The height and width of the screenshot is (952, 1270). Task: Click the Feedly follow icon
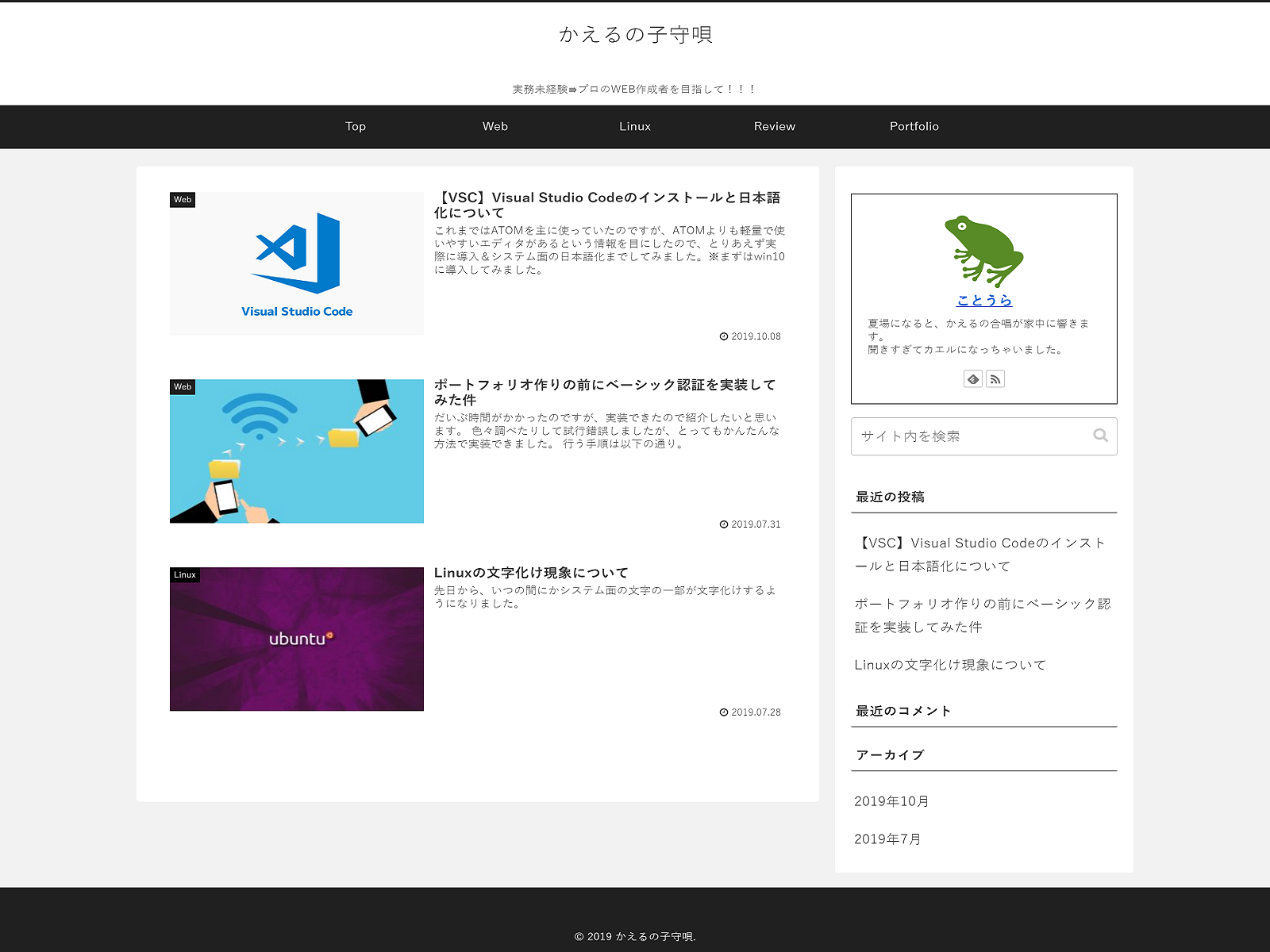(973, 379)
